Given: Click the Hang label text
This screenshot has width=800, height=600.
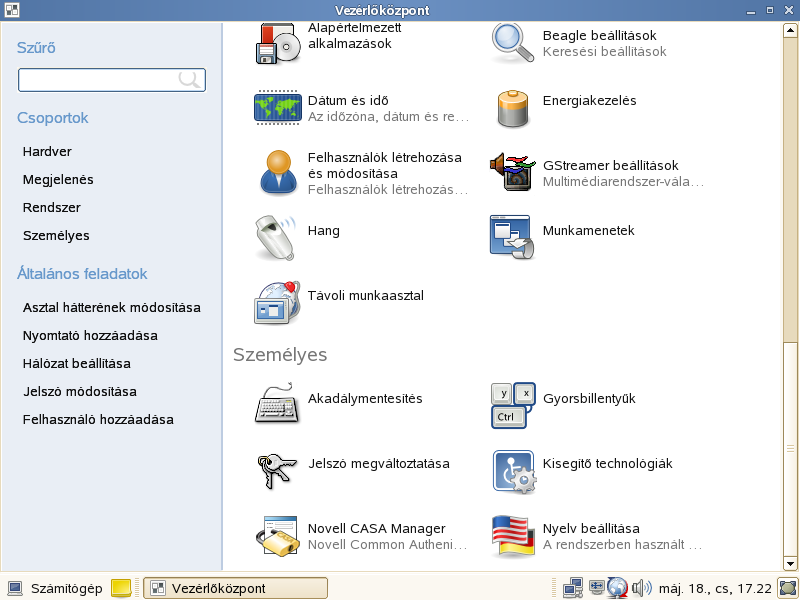Looking at the screenshot, I should coord(323,231).
